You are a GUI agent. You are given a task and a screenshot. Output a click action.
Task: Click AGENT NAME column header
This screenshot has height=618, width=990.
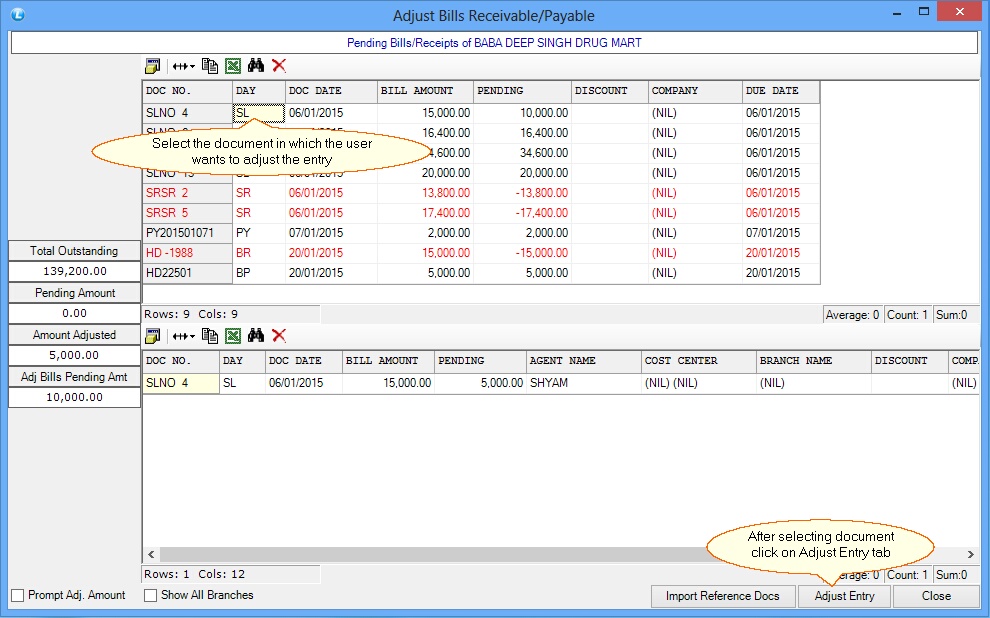(583, 361)
